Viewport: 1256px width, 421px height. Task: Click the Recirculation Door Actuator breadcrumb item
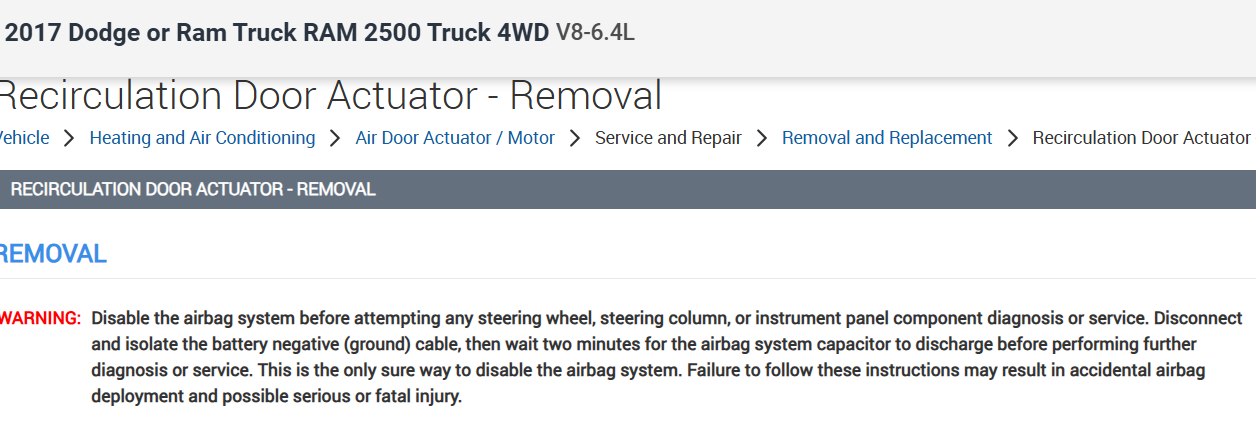tap(1141, 138)
